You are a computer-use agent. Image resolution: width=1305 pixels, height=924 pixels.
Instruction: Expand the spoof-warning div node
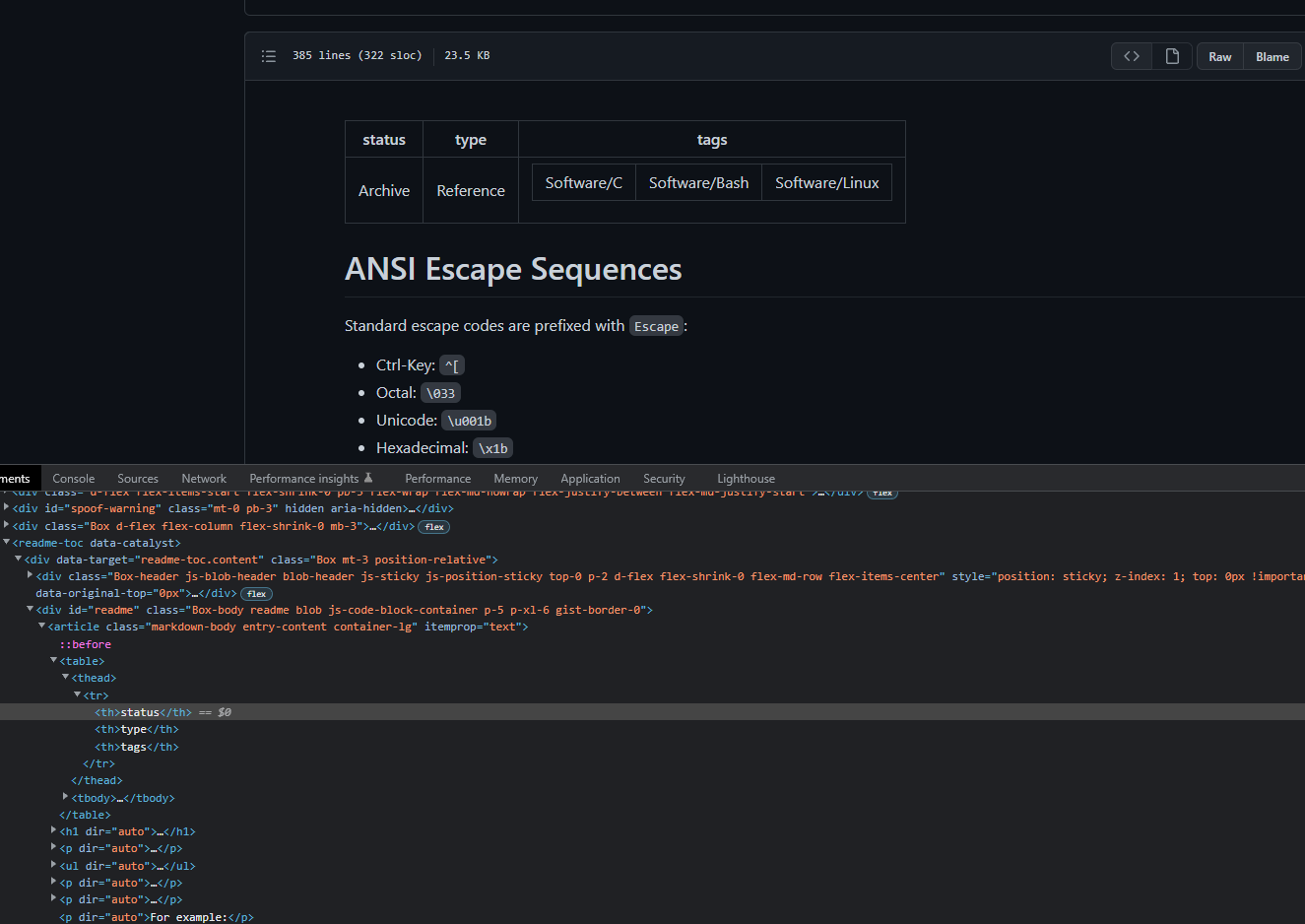(x=6, y=508)
